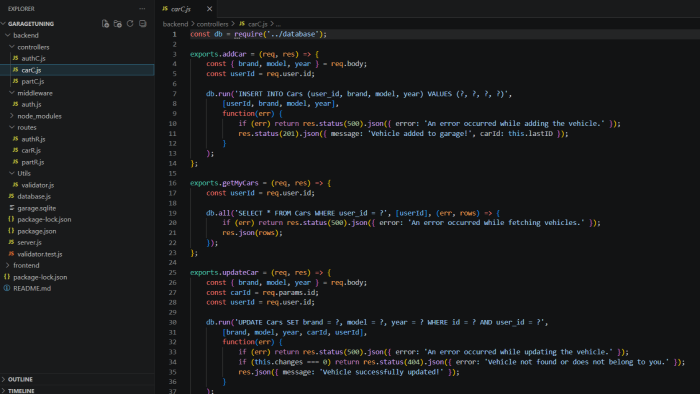
Task: Collapse all folders in Explorer
Action: pyautogui.click(x=143, y=24)
